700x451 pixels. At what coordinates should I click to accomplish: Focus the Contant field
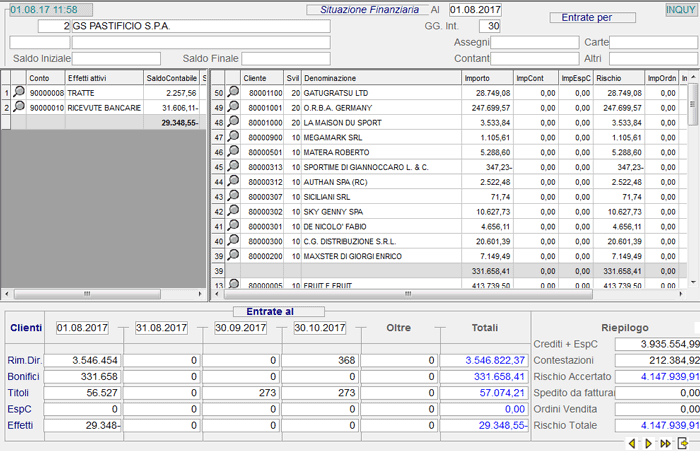tap(534, 58)
